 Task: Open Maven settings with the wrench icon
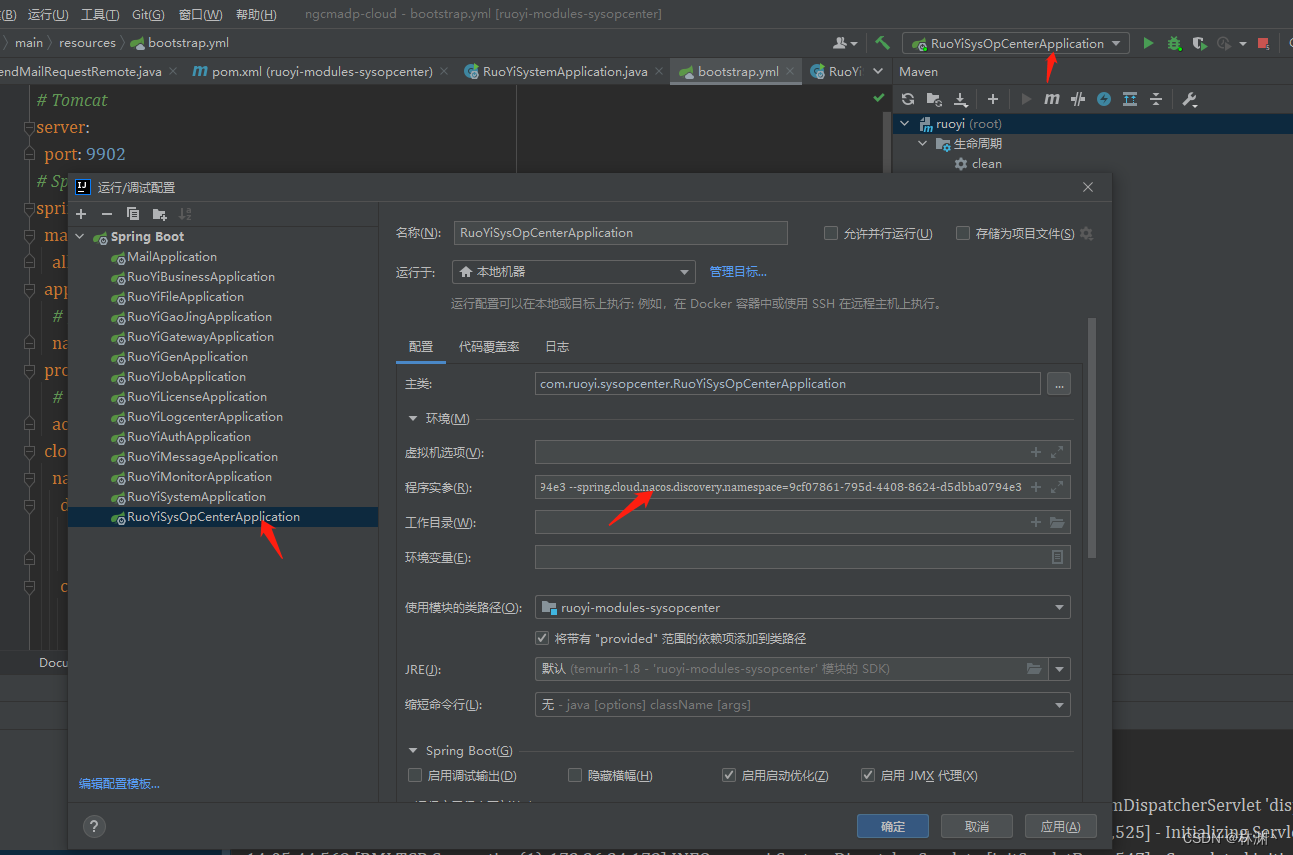1190,99
